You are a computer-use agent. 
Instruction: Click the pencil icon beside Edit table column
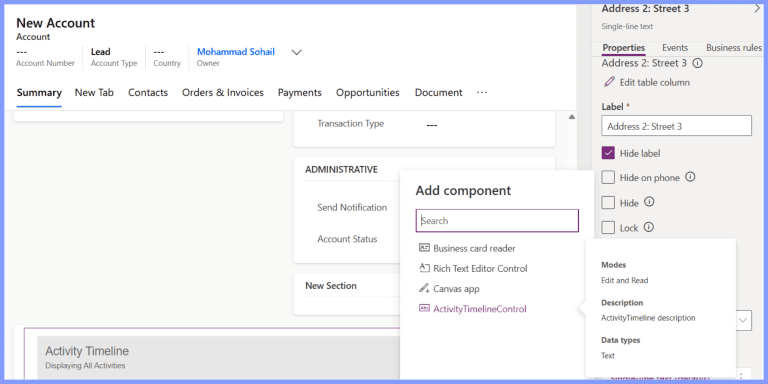coord(609,82)
